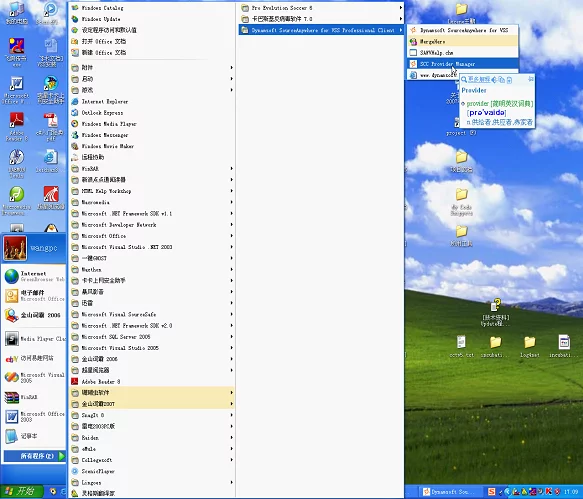Viewport: 583px width, 499px height.
Task: Open the SnagIt 8 folder
Action: point(152,415)
